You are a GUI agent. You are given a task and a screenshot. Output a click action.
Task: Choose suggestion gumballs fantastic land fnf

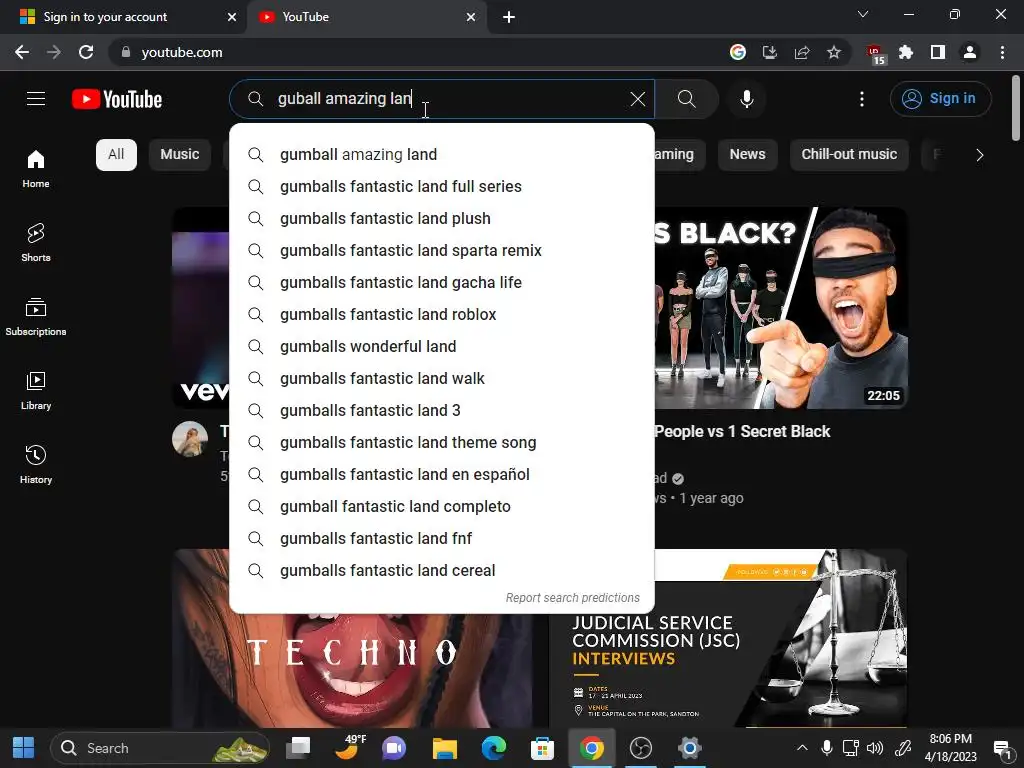click(x=442, y=539)
